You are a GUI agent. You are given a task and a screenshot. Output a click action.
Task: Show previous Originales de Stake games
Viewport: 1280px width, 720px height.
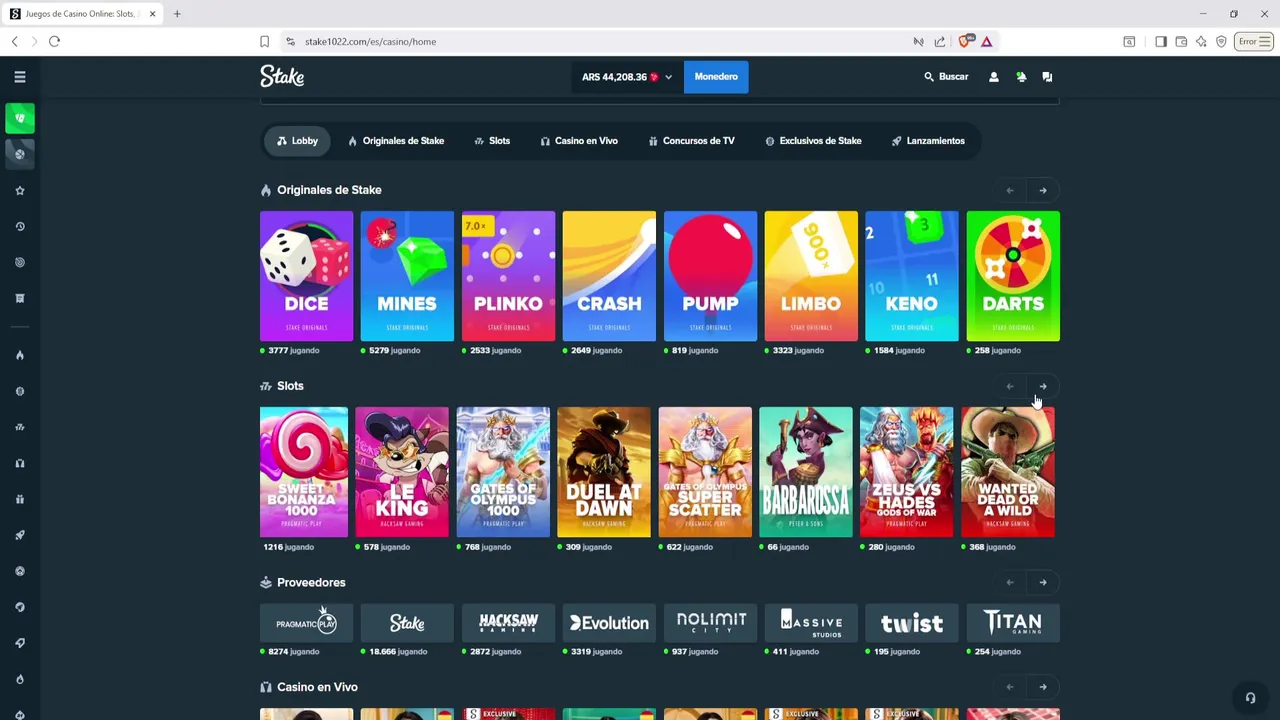pos(1010,190)
